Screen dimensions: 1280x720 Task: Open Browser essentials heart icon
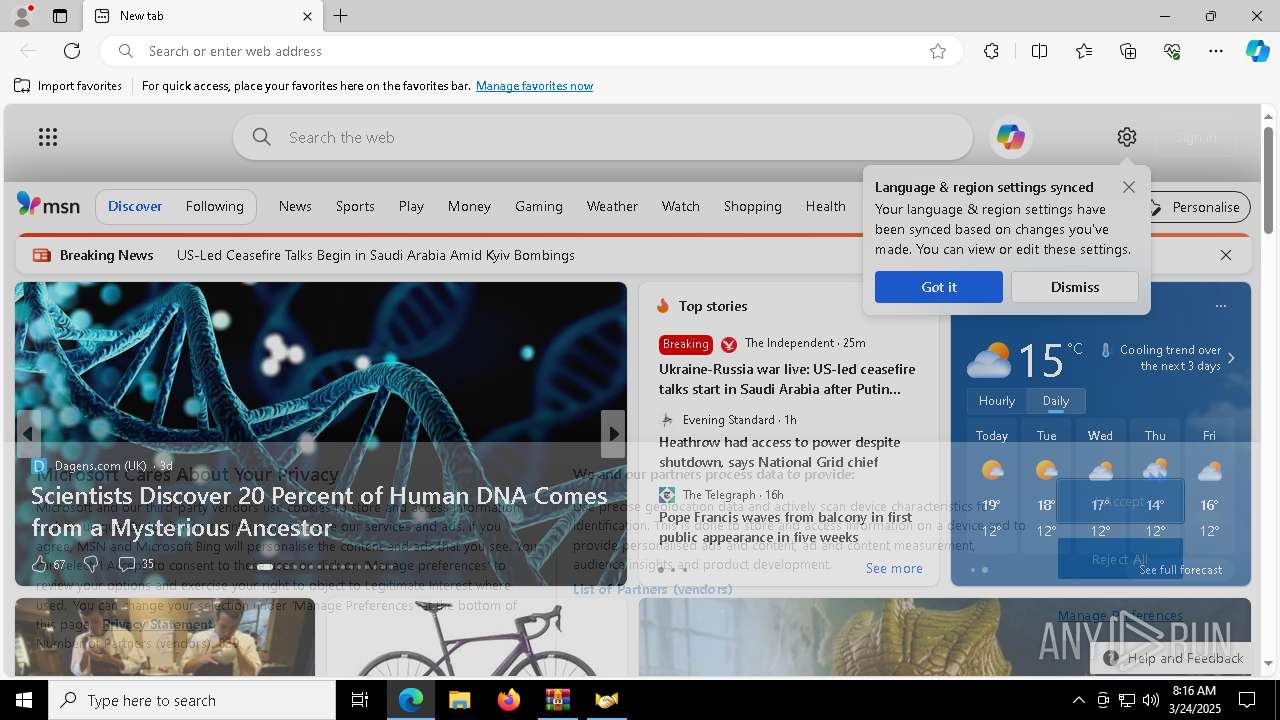tap(1172, 51)
